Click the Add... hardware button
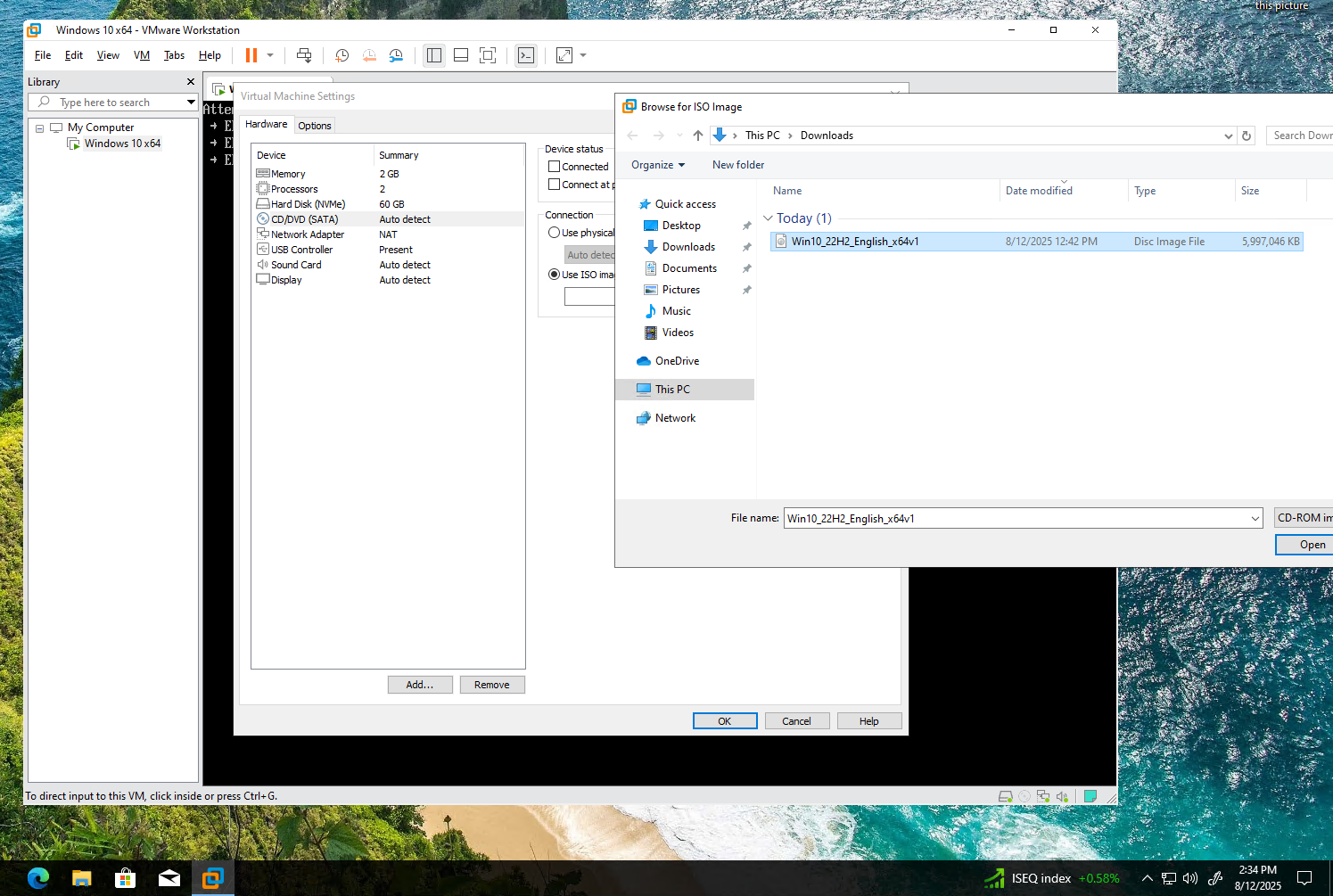This screenshot has width=1333, height=896. click(x=420, y=685)
